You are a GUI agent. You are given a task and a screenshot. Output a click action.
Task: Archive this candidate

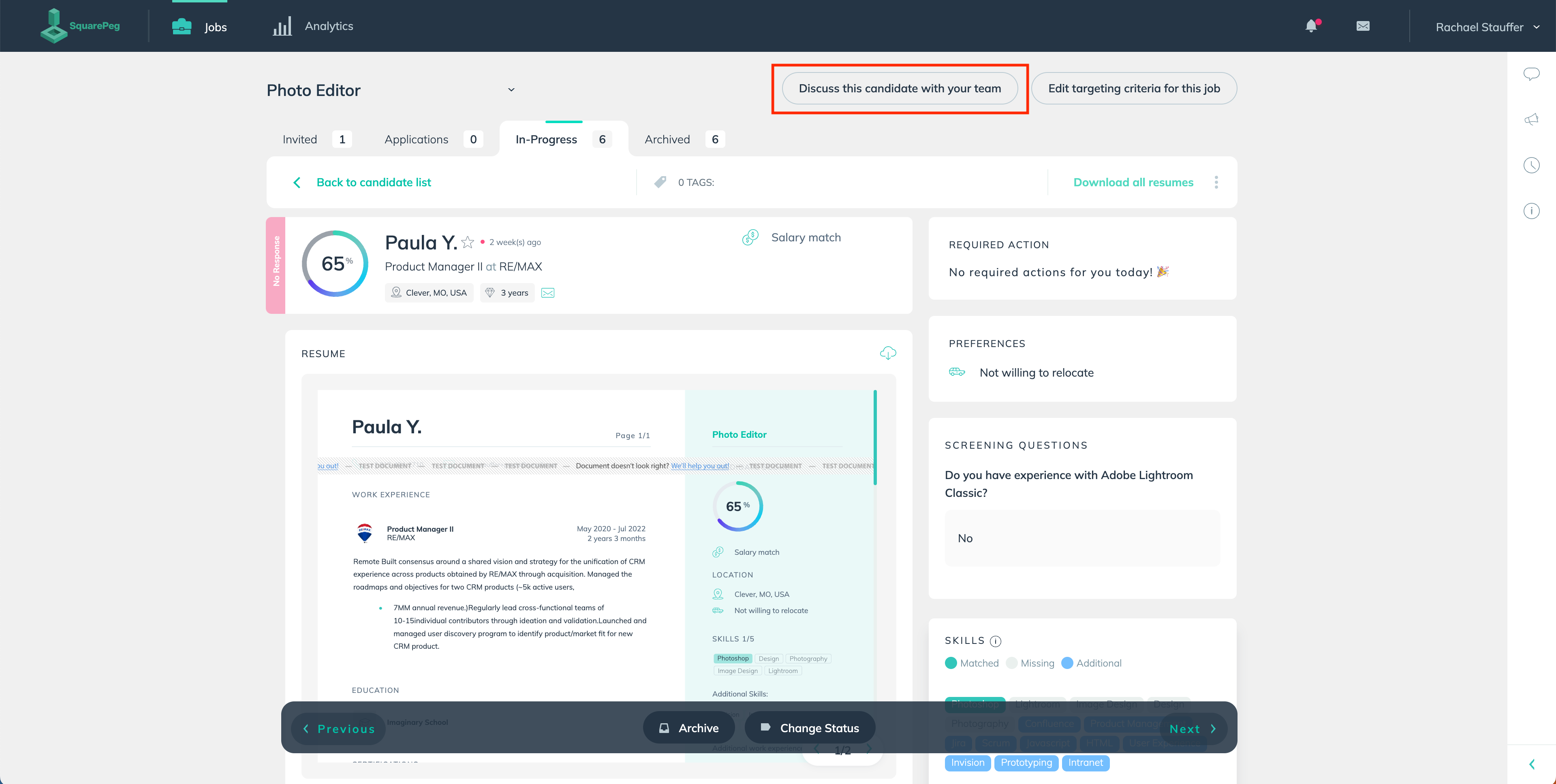point(688,728)
